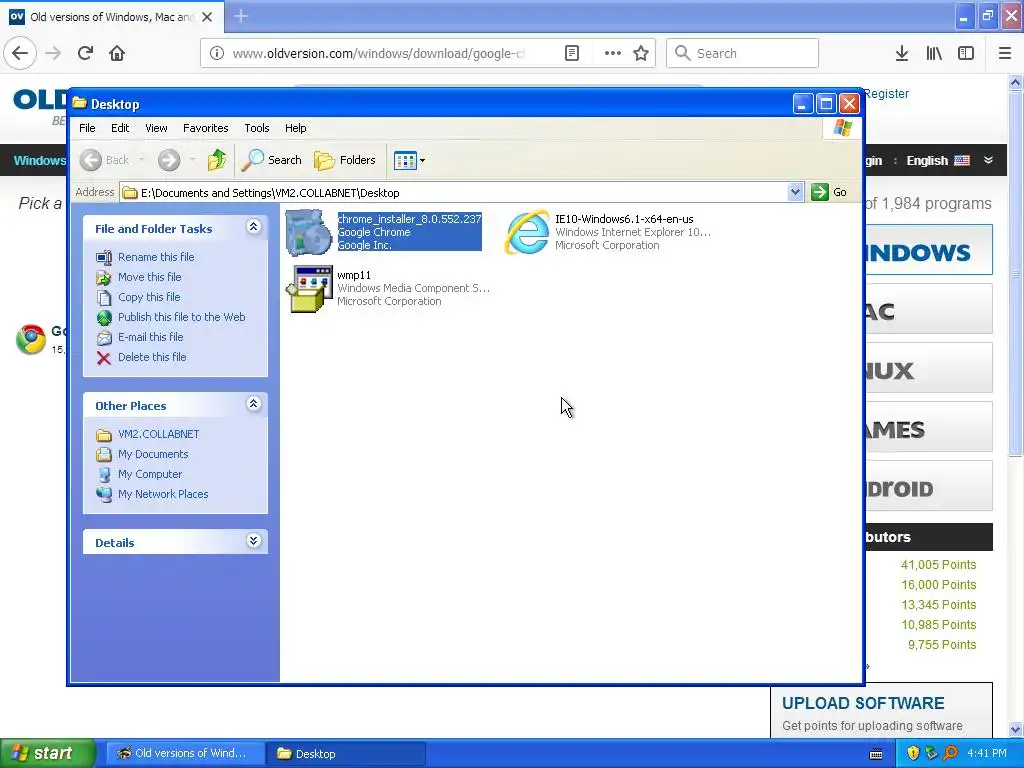Select the chrome_installer_8.0.552.237 file icon
Image resolution: width=1024 pixels, height=768 pixels.
pyautogui.click(x=308, y=232)
